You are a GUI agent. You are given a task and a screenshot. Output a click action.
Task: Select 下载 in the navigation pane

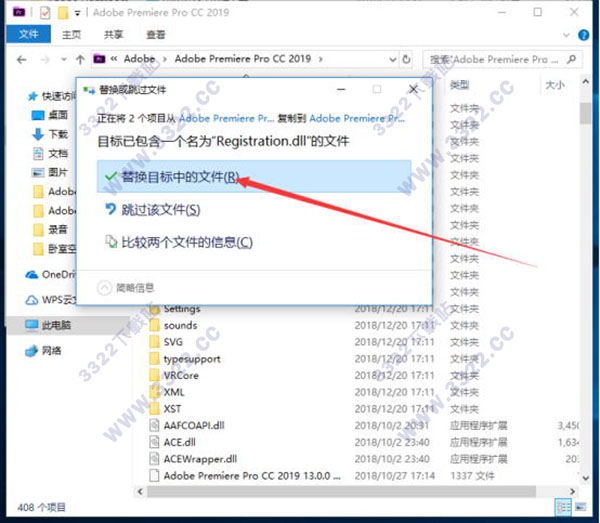50,134
